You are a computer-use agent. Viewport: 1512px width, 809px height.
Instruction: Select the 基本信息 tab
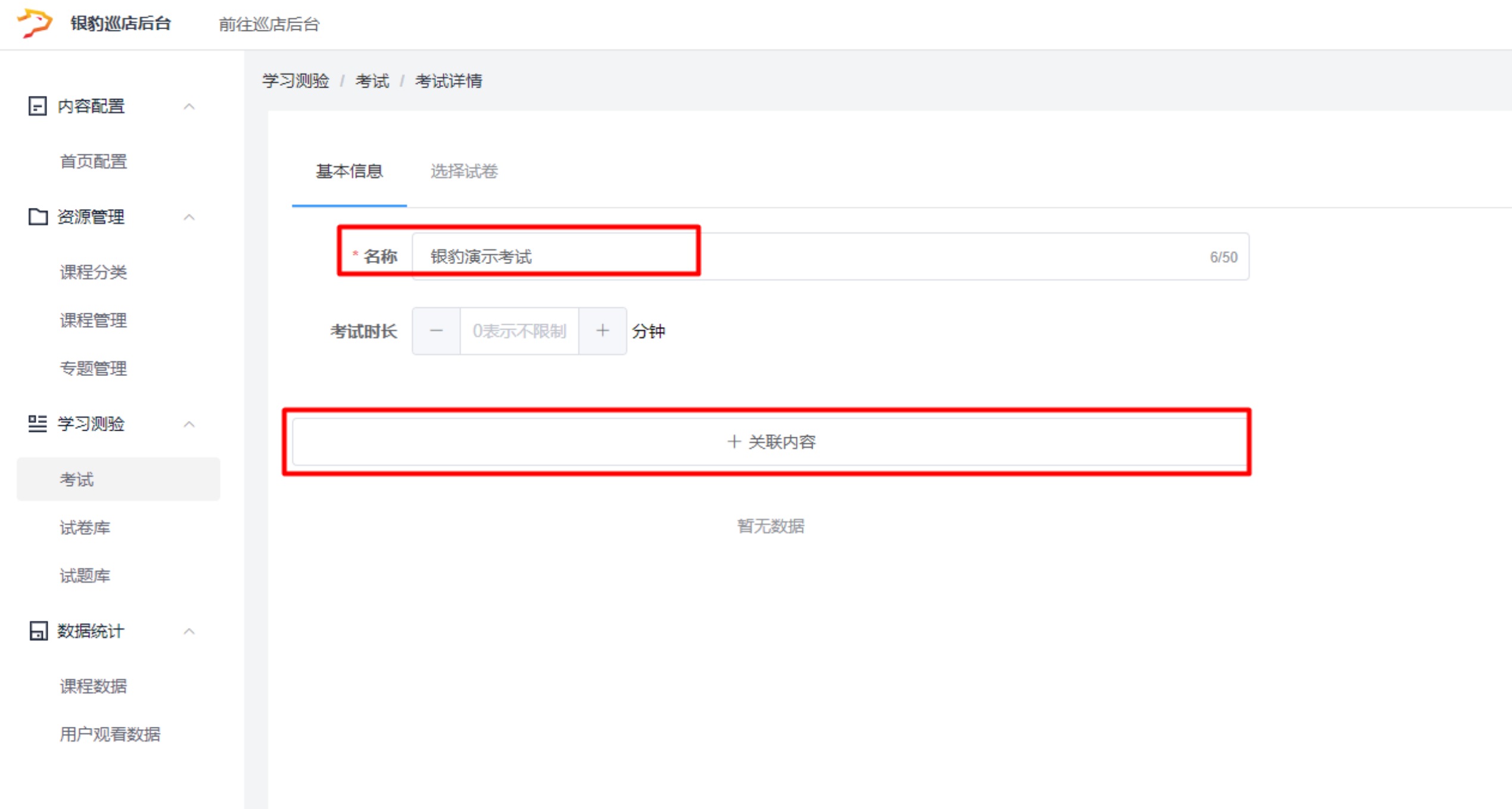349,172
